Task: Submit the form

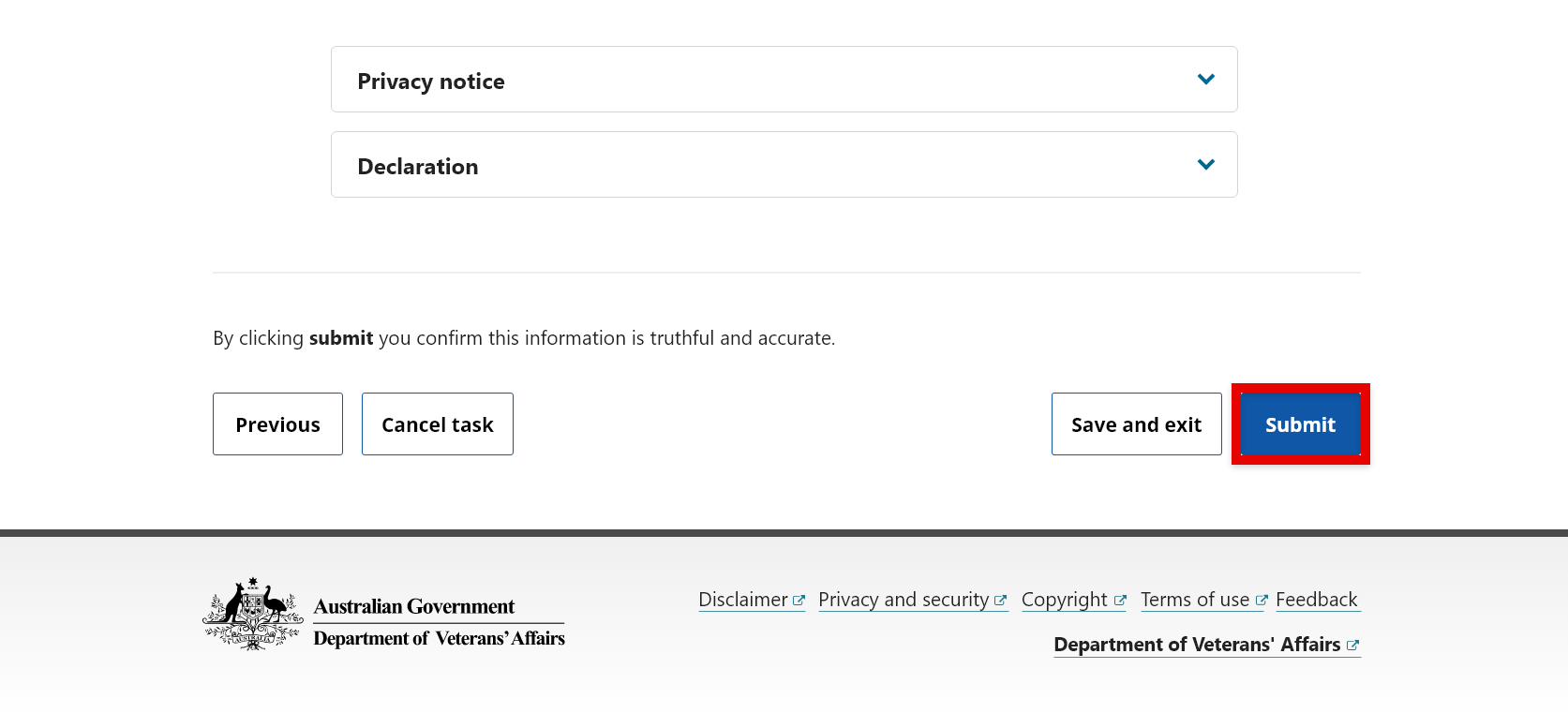Action: [x=1300, y=424]
